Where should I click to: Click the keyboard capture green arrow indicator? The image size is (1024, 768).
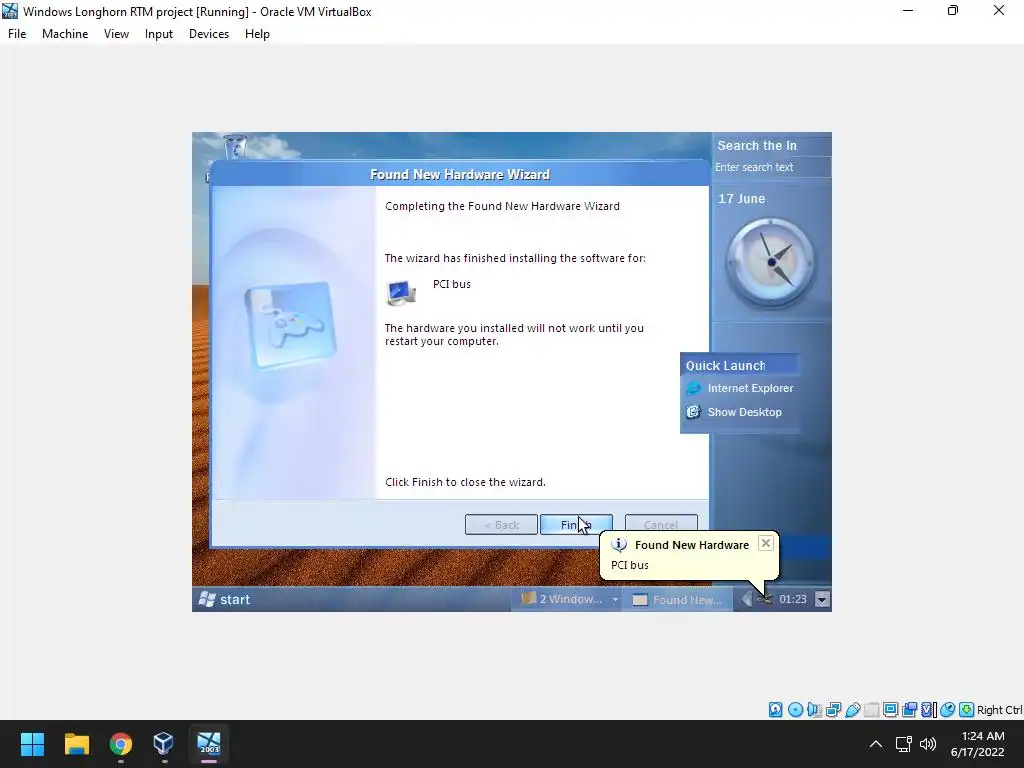[967, 710]
